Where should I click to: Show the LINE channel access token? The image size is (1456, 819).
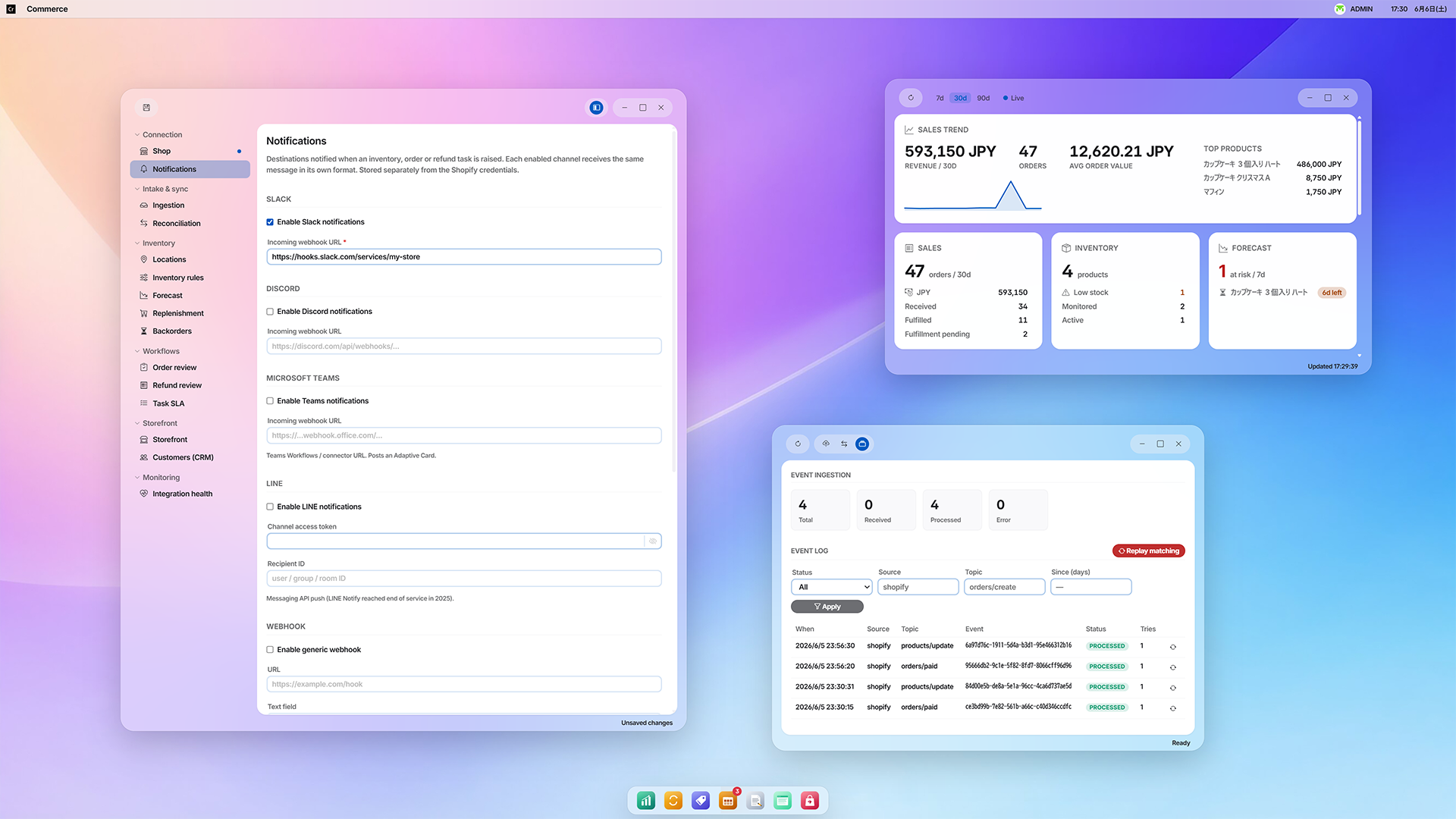(x=653, y=541)
